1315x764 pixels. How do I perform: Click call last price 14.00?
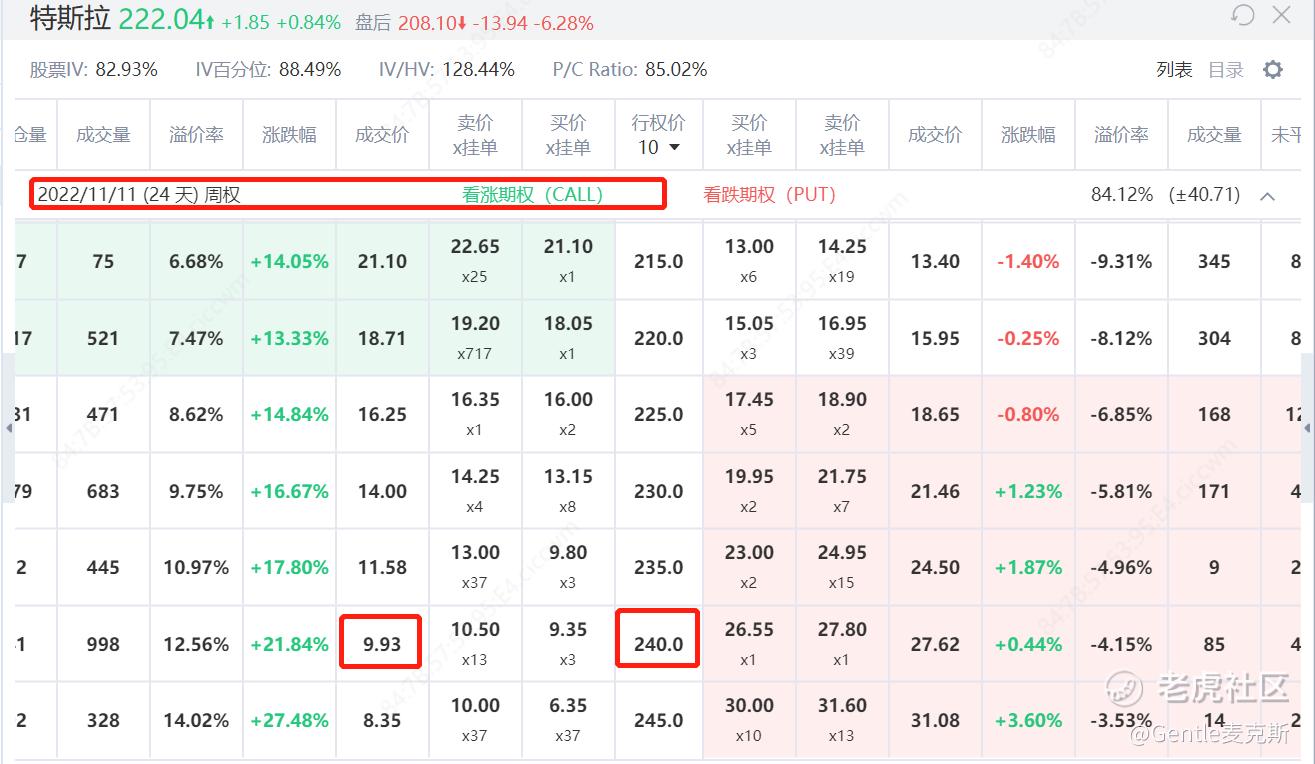(x=382, y=492)
